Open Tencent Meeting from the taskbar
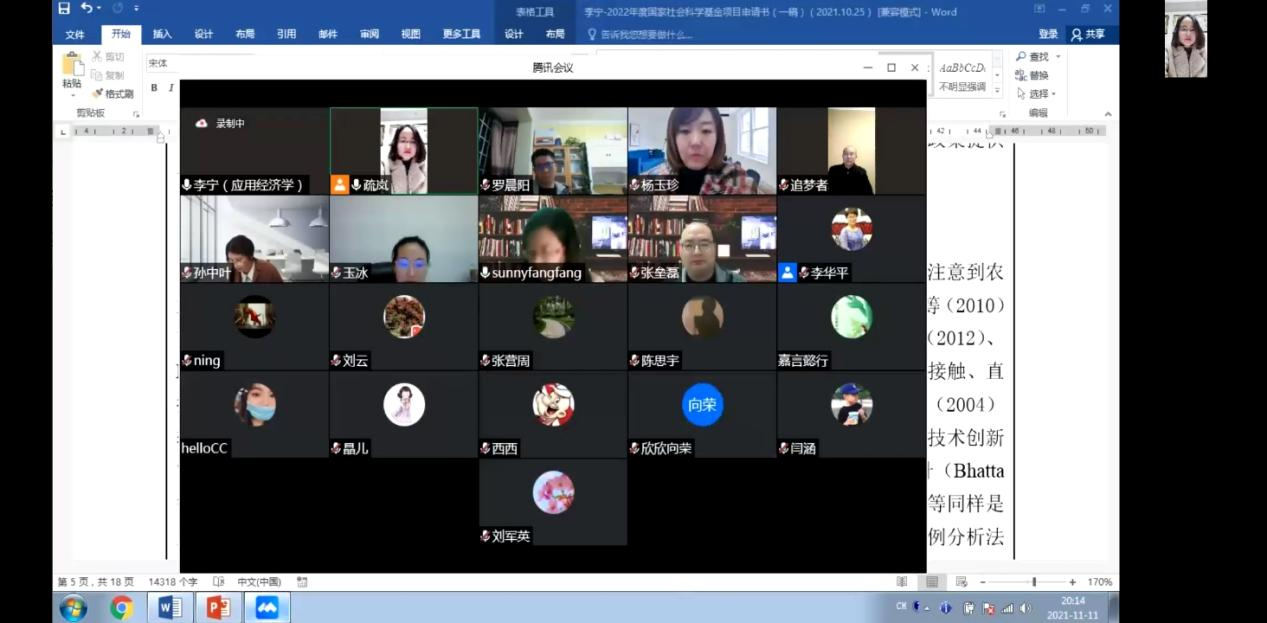The image size is (1267, 623). pos(267,607)
